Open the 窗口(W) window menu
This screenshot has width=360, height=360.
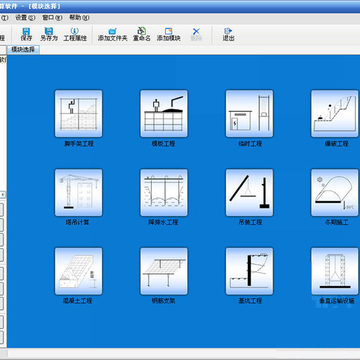click(x=52, y=18)
